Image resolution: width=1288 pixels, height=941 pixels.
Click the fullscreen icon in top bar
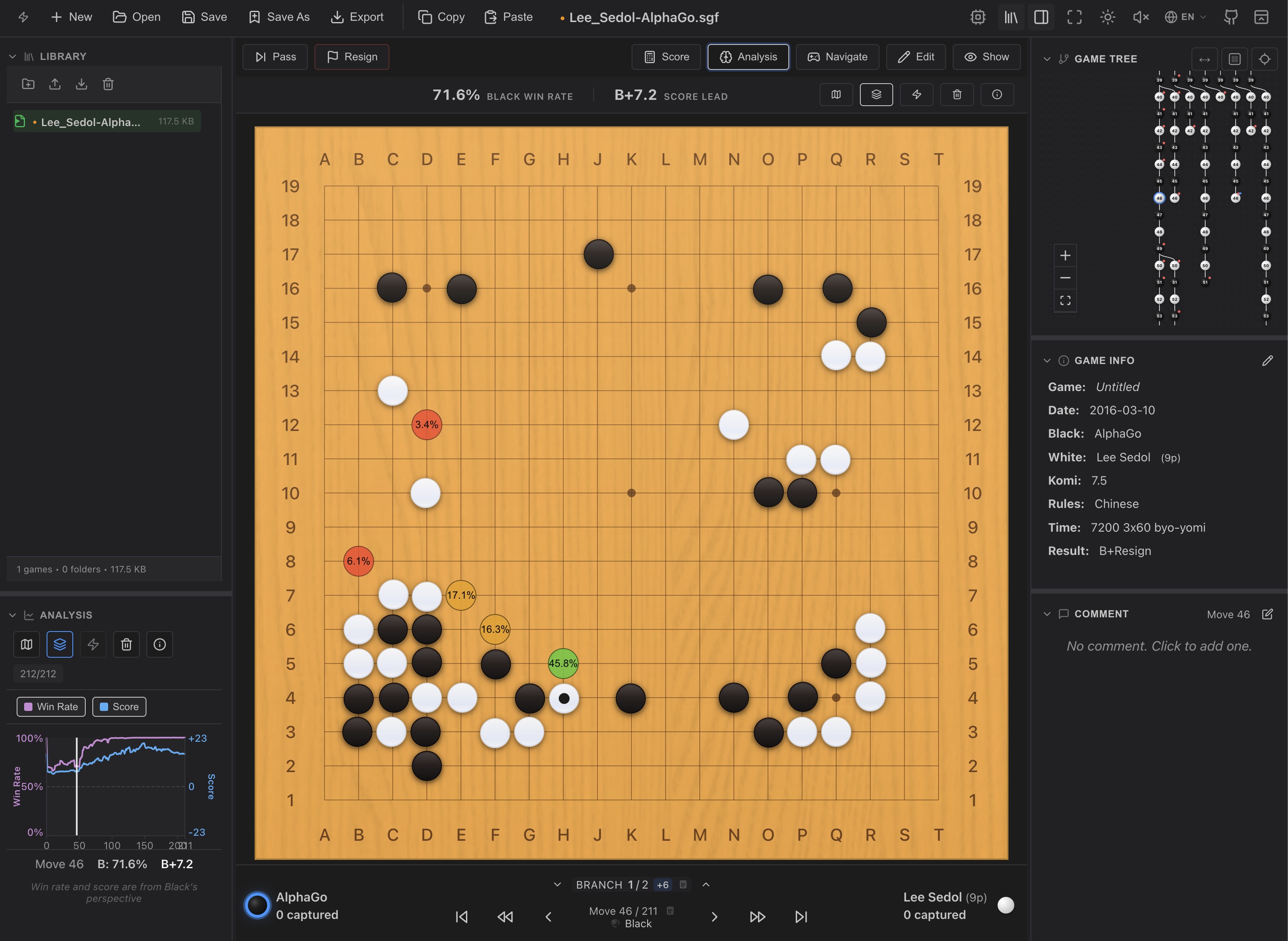(1074, 17)
